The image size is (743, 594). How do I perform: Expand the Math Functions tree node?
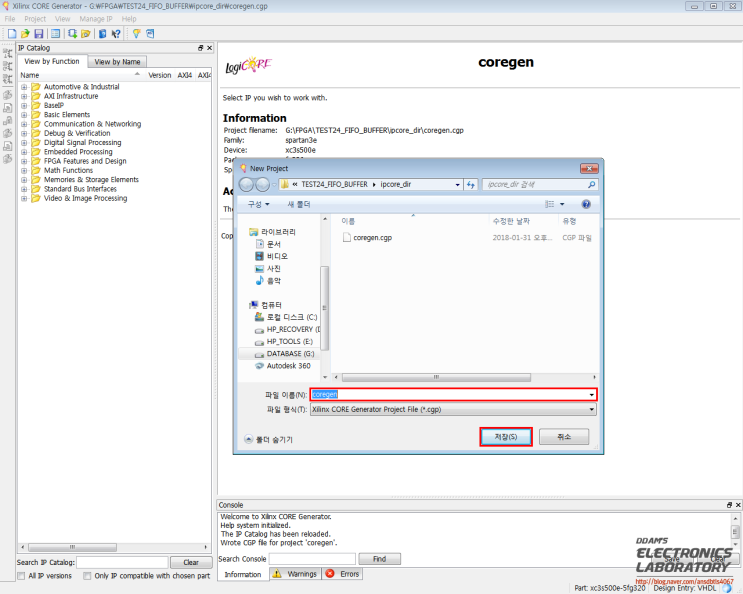[24, 170]
